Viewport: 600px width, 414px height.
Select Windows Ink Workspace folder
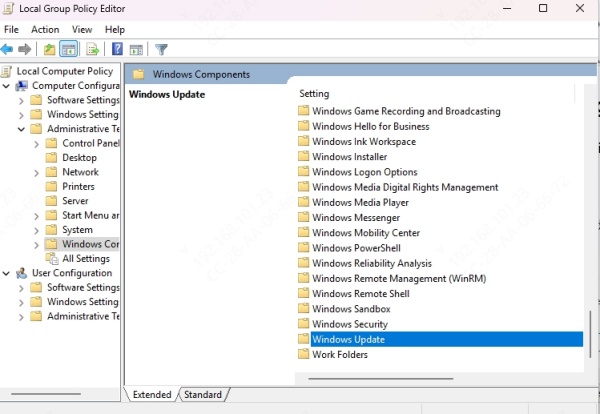tap(364, 142)
